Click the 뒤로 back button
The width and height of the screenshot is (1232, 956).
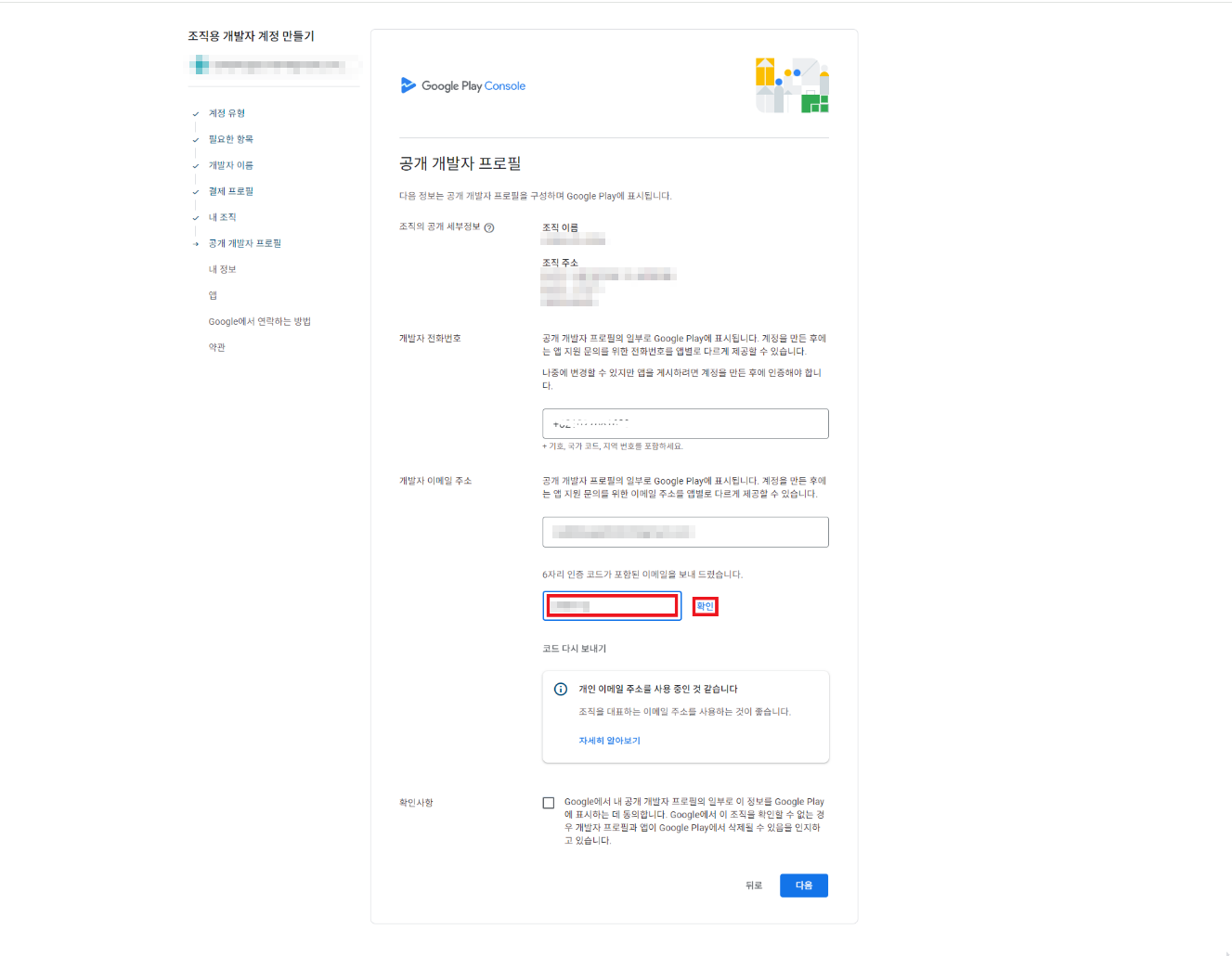click(754, 885)
